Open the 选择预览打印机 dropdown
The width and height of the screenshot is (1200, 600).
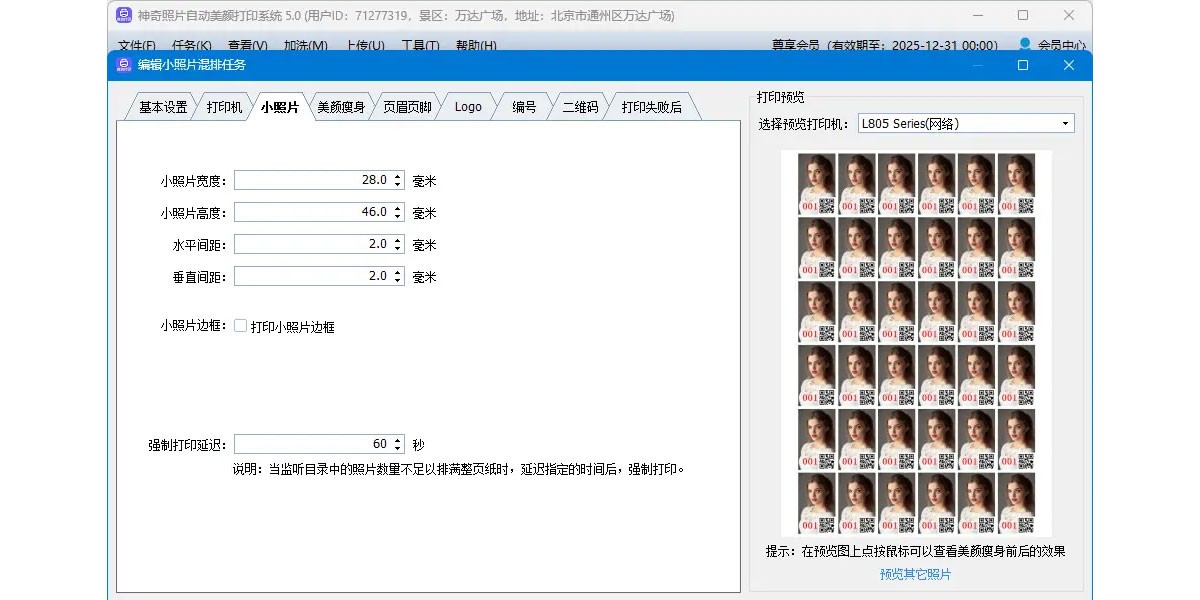tap(1065, 124)
